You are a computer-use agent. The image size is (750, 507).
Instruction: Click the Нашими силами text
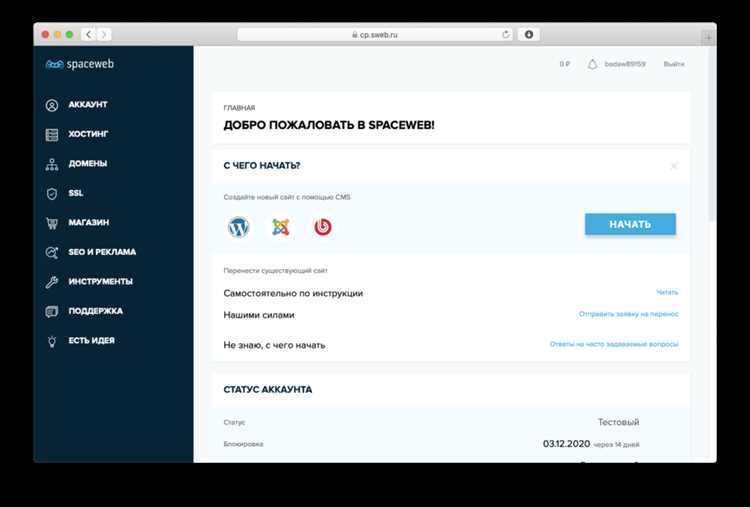pos(259,315)
